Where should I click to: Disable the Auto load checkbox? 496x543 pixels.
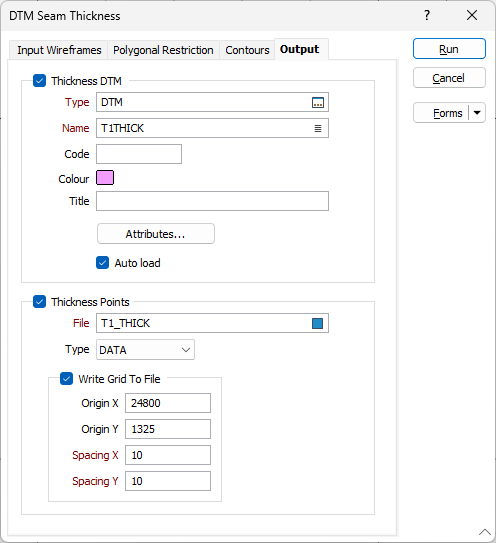click(x=103, y=263)
